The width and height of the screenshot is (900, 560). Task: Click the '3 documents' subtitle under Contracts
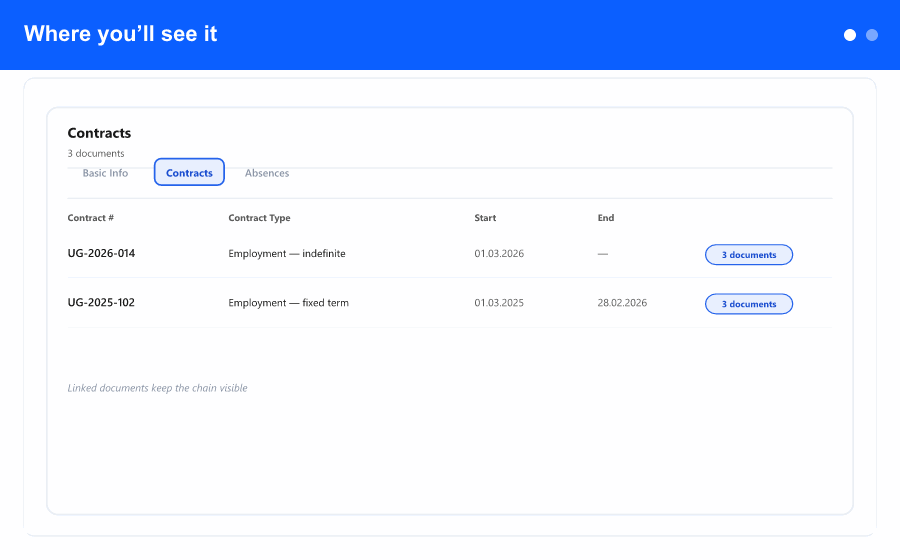click(x=96, y=153)
